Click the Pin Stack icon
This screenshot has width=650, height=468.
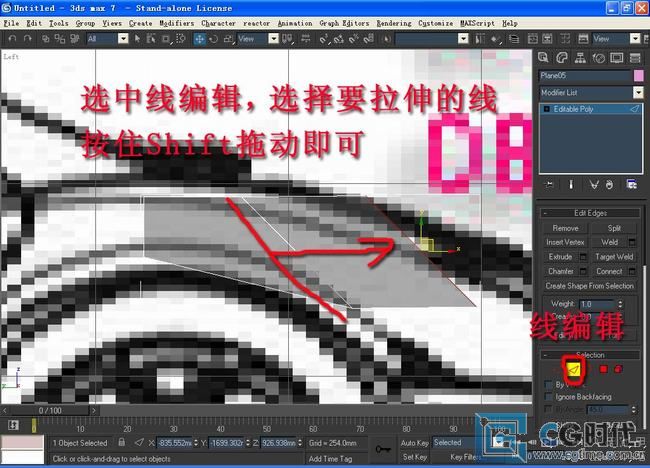point(549,184)
